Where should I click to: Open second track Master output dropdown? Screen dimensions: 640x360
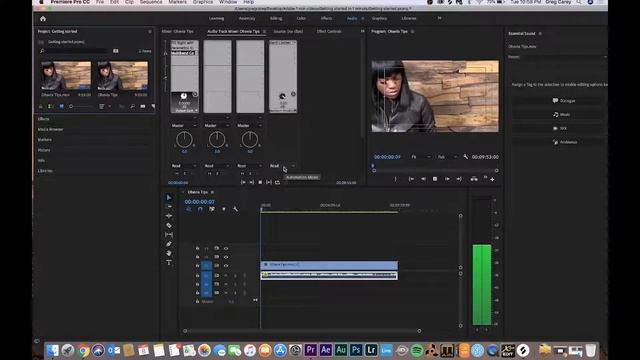(217, 125)
